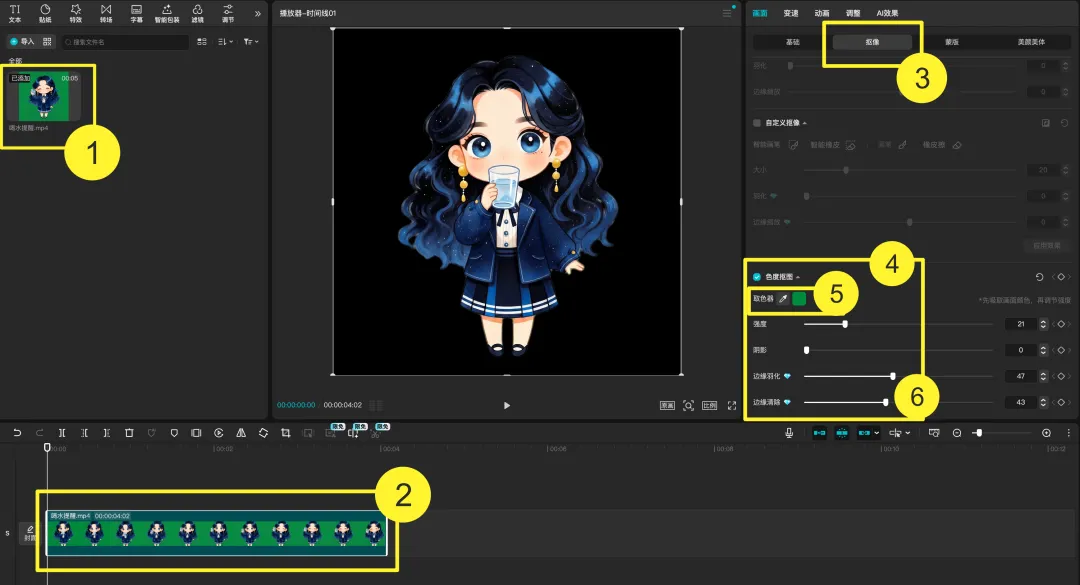Click the undo arrow in timeline toolbar

tap(17, 433)
